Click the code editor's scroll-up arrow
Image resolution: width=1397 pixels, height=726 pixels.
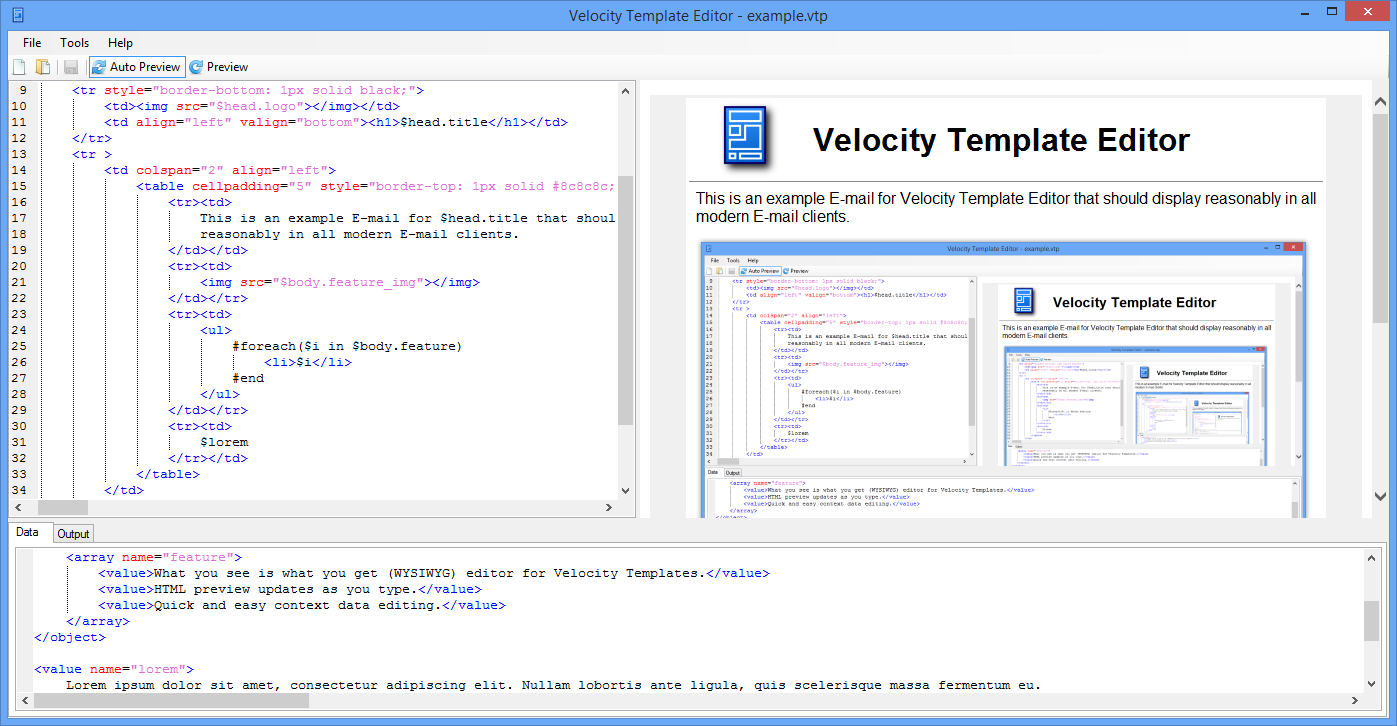point(626,90)
